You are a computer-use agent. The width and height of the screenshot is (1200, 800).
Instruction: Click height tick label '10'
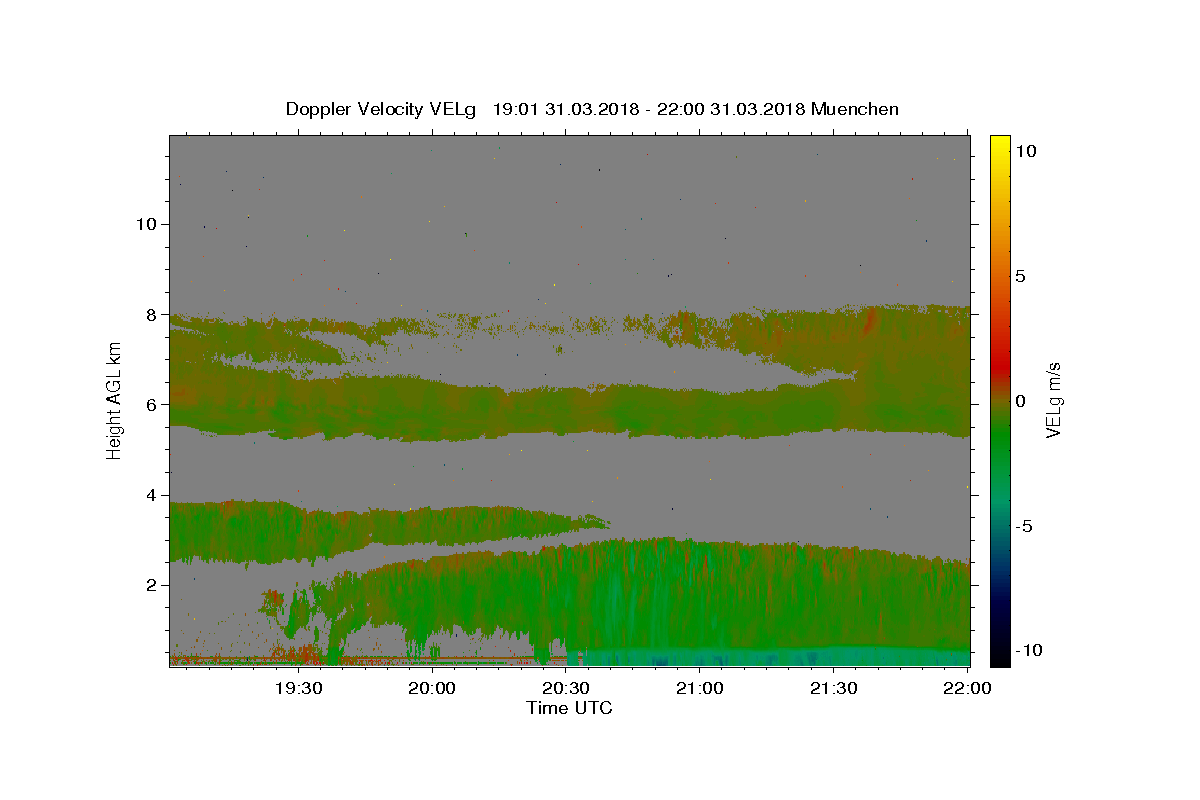click(x=145, y=224)
